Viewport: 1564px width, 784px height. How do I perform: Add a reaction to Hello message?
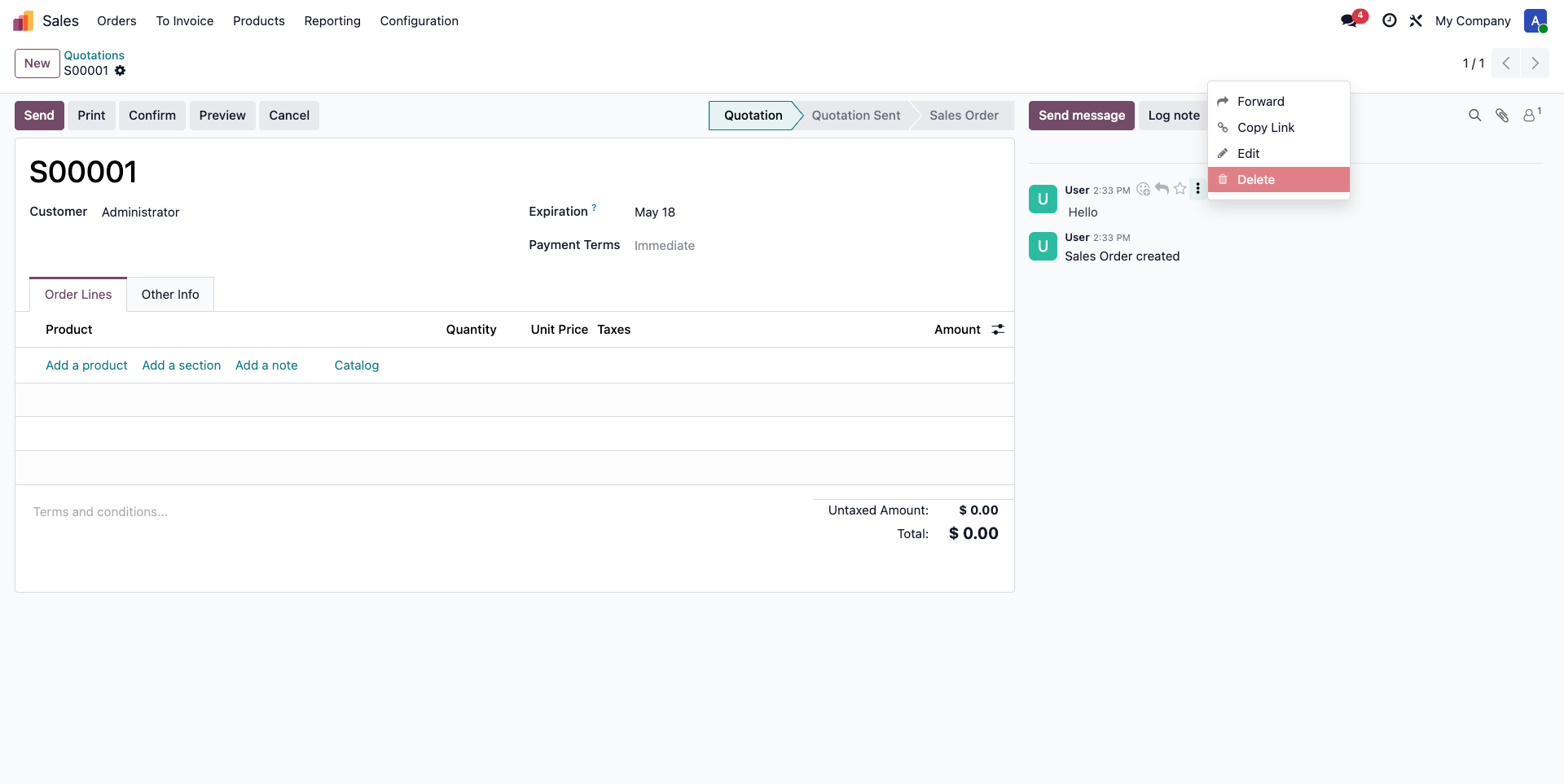(x=1144, y=189)
